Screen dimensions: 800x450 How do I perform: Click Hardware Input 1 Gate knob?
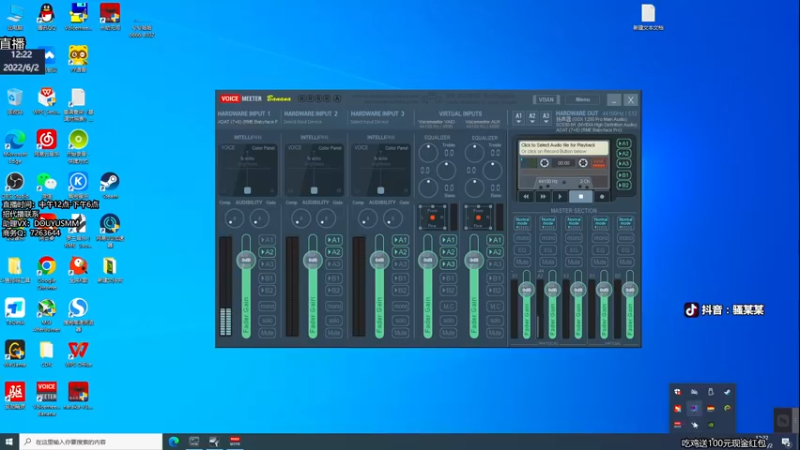point(259,219)
